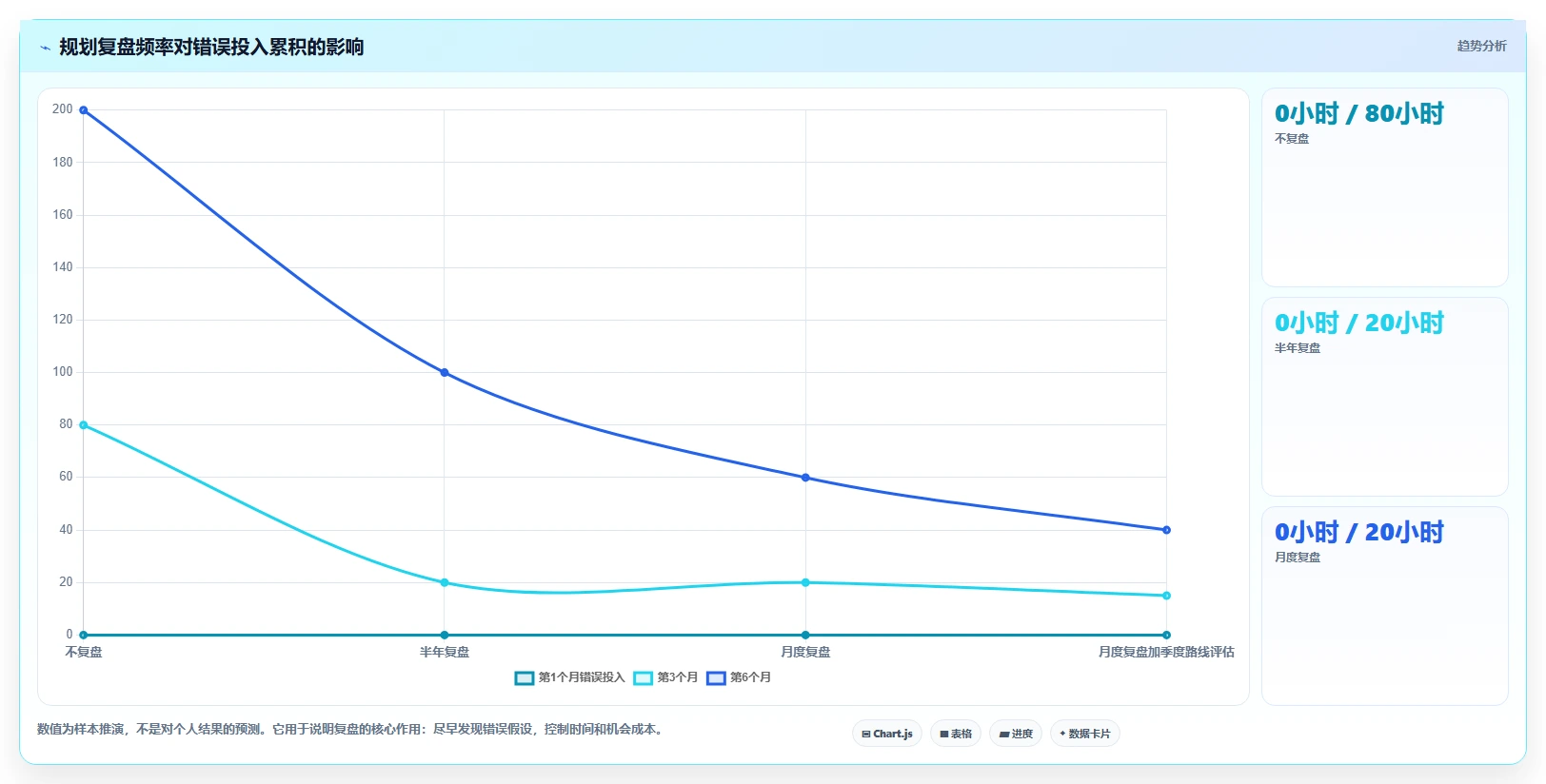Click the x-axis label 不复盘
Screen dimensions: 1546x784
coord(84,652)
